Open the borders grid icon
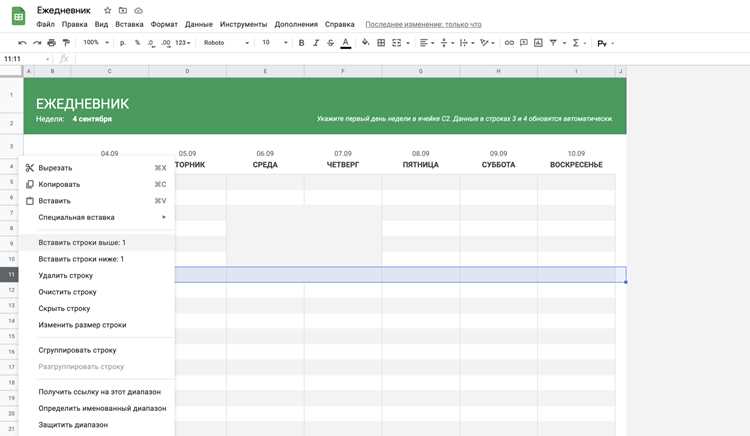Viewport: 750px width, 436px height. coord(381,43)
